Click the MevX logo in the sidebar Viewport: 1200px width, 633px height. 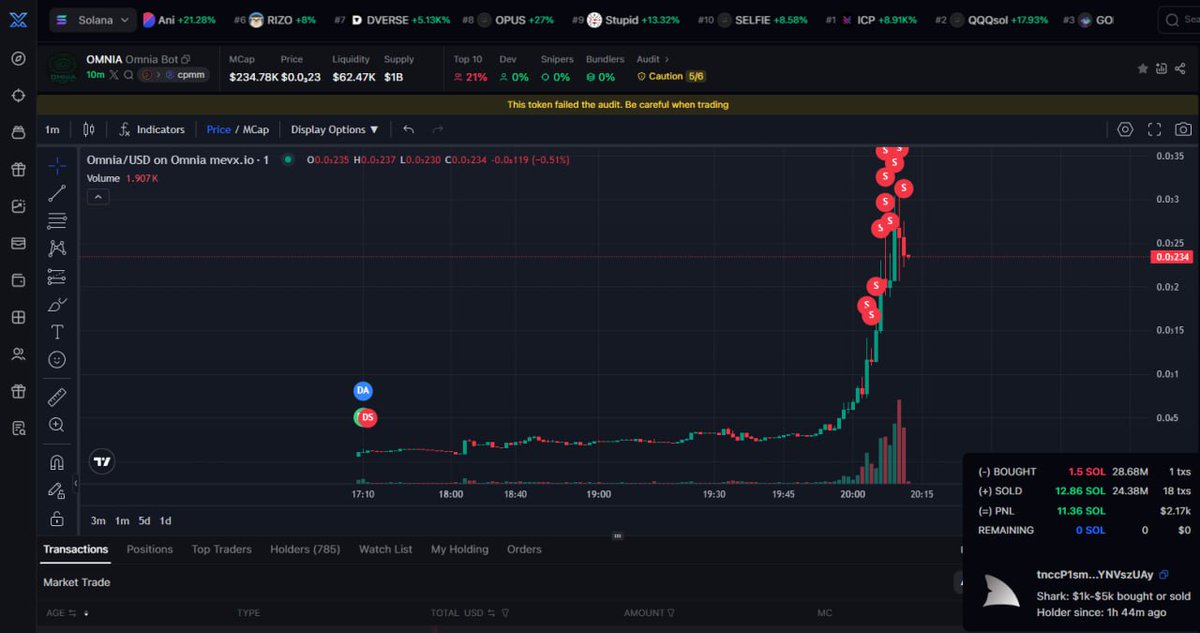(x=18, y=20)
